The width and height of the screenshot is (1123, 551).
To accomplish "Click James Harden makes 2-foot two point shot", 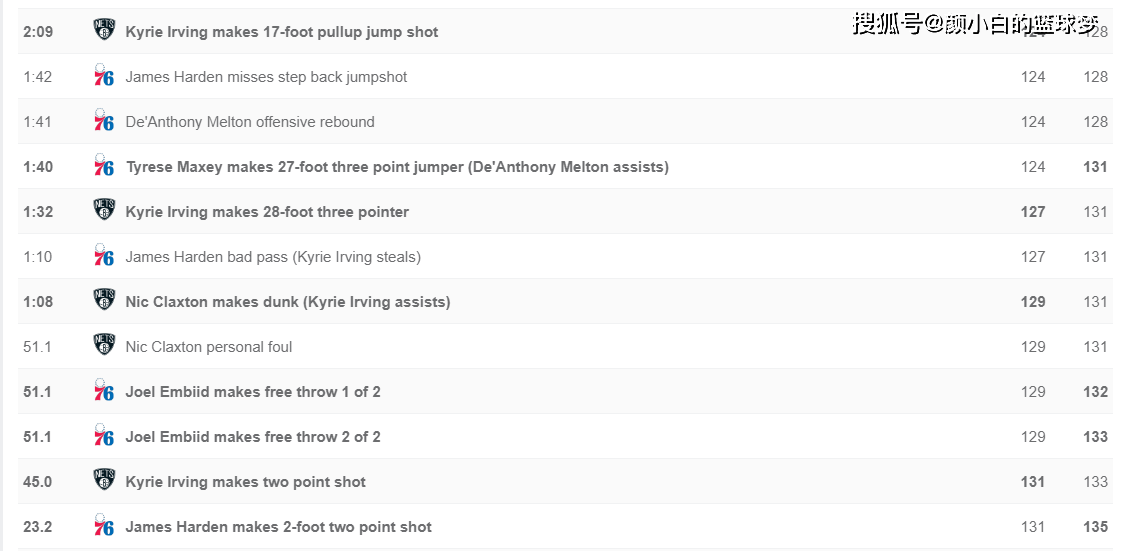I will [279, 527].
